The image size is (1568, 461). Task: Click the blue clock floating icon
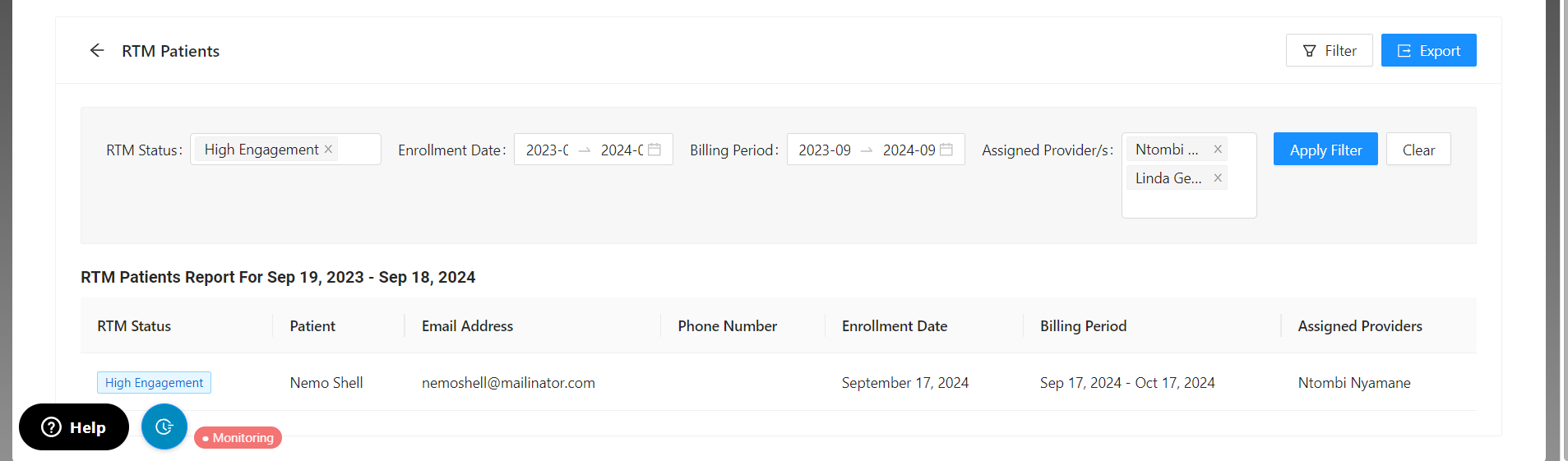coord(164,426)
